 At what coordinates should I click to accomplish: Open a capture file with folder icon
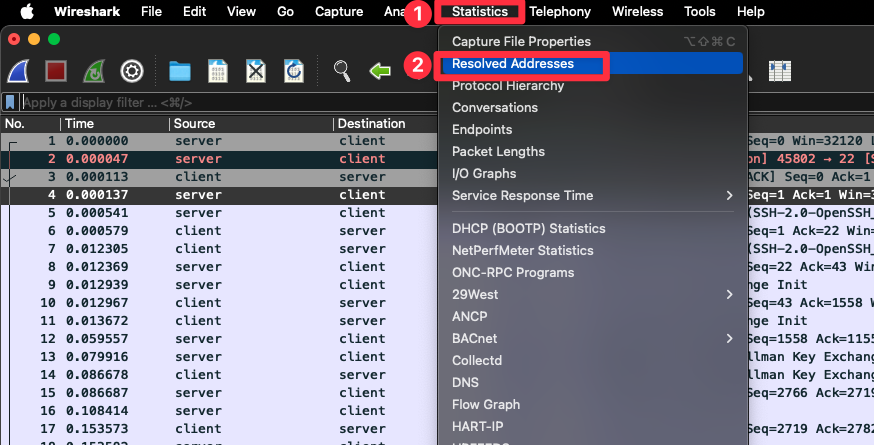(180, 71)
